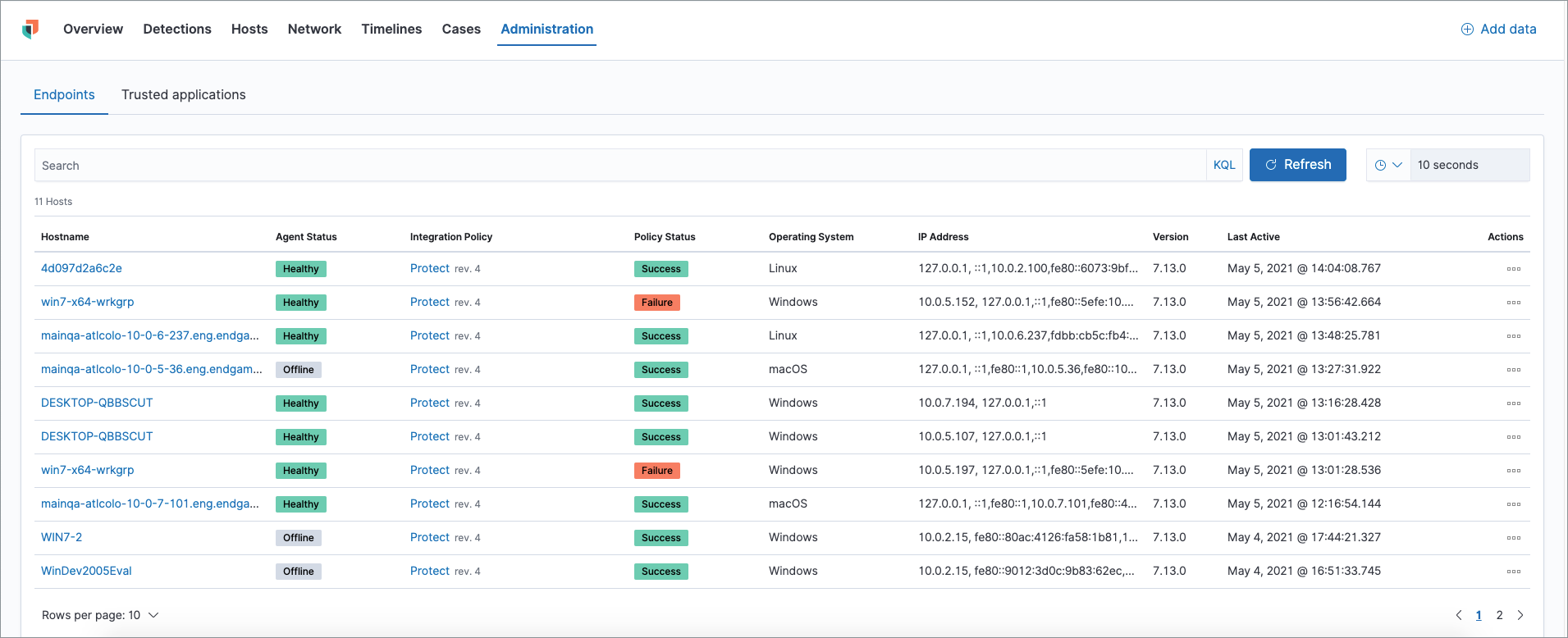Jump to page 2 of results
This screenshot has width=1568, height=638.
pyautogui.click(x=1499, y=615)
